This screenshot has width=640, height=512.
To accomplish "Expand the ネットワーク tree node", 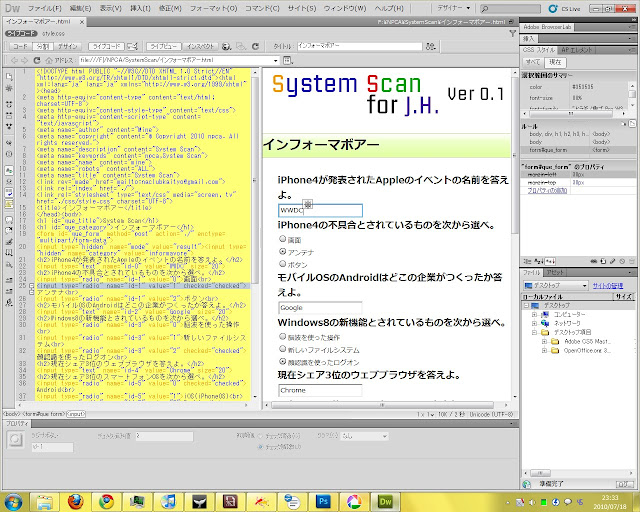I will pyautogui.click(x=534, y=323).
